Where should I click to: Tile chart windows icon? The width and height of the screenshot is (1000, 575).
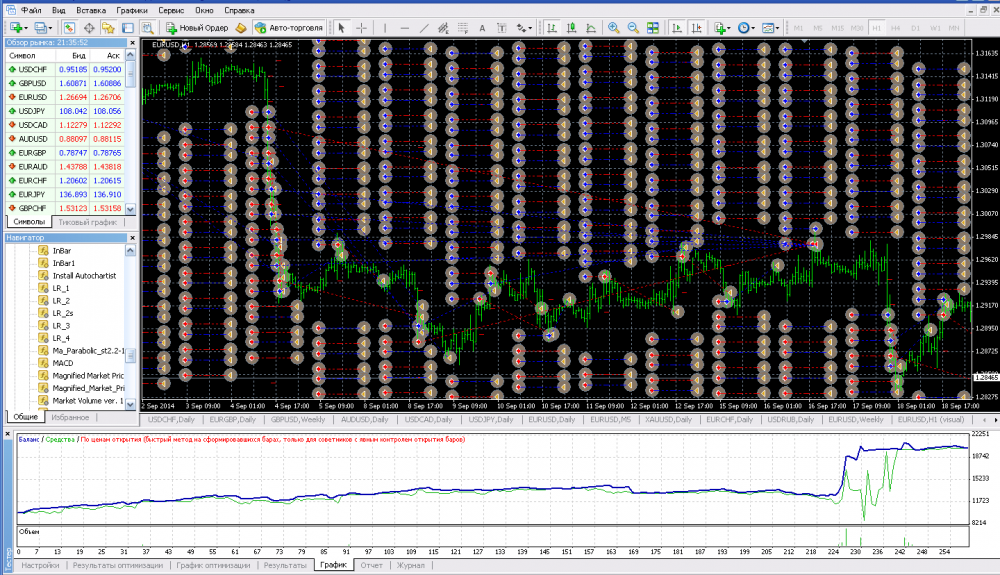coord(652,27)
